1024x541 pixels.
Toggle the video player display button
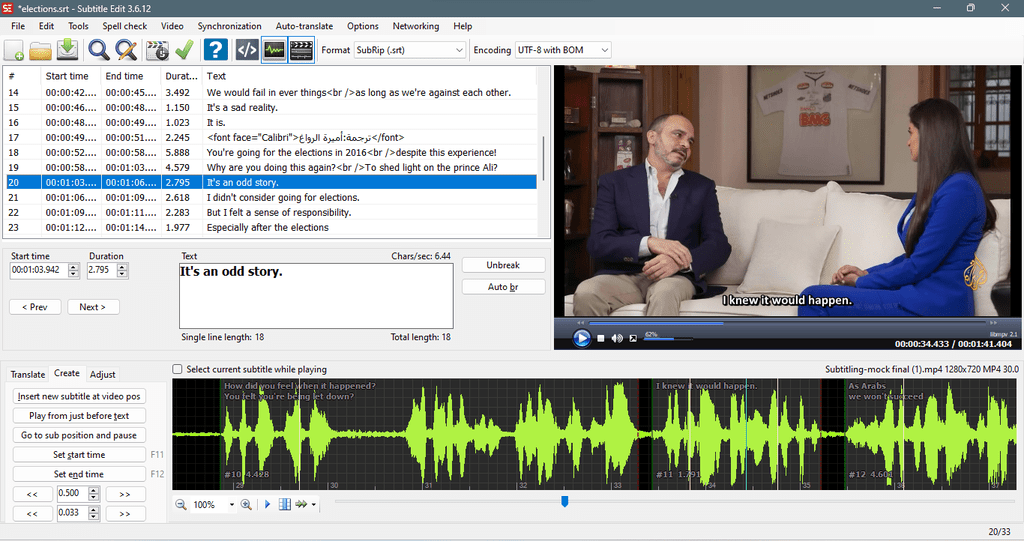(x=301, y=50)
